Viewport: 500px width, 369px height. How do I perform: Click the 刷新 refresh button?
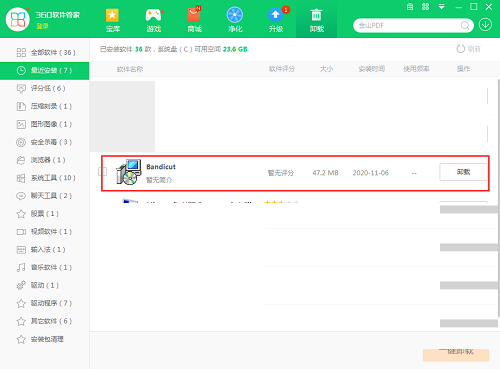click(468, 49)
